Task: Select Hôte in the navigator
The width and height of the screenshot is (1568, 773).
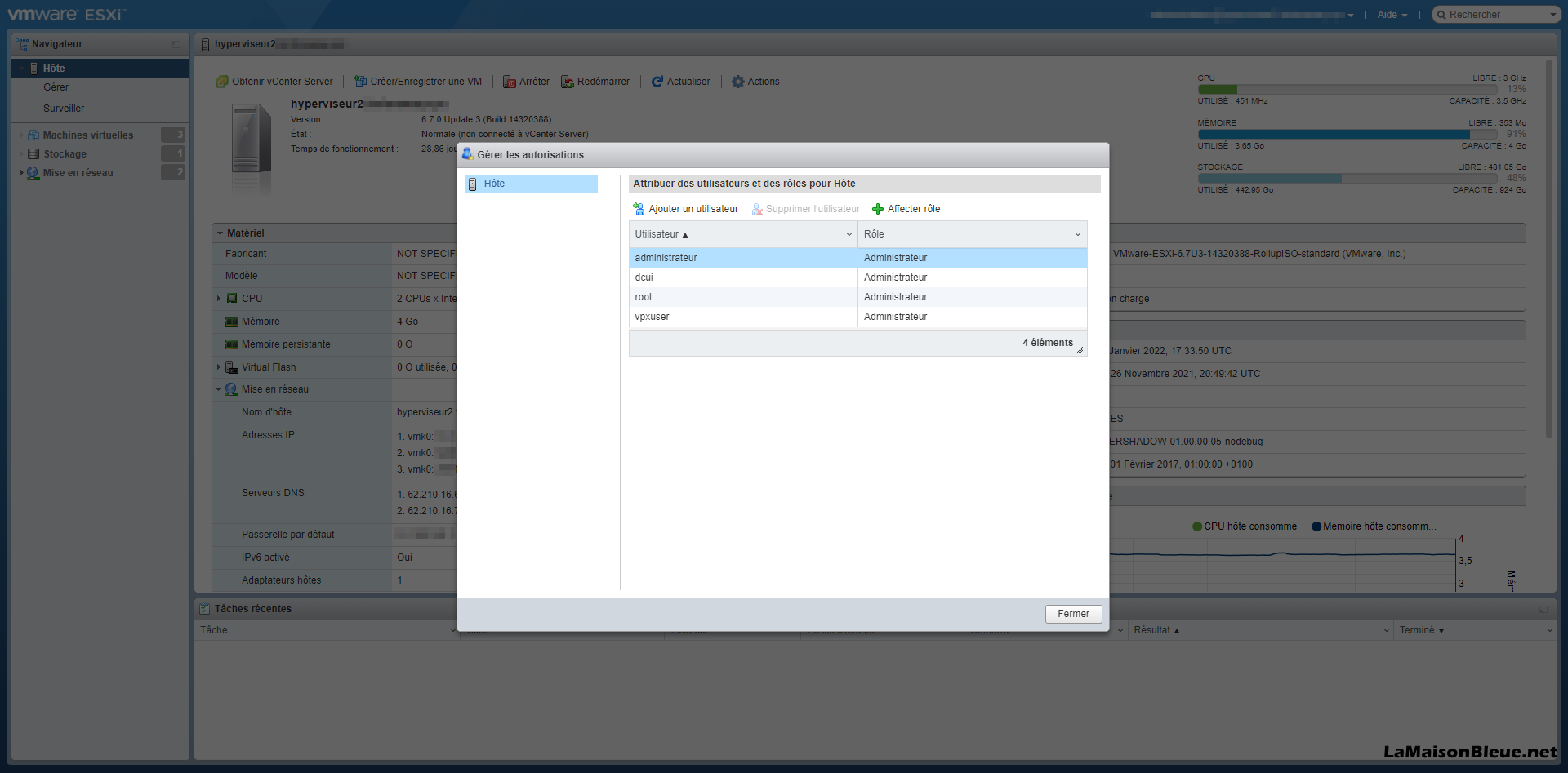Action: [100, 69]
